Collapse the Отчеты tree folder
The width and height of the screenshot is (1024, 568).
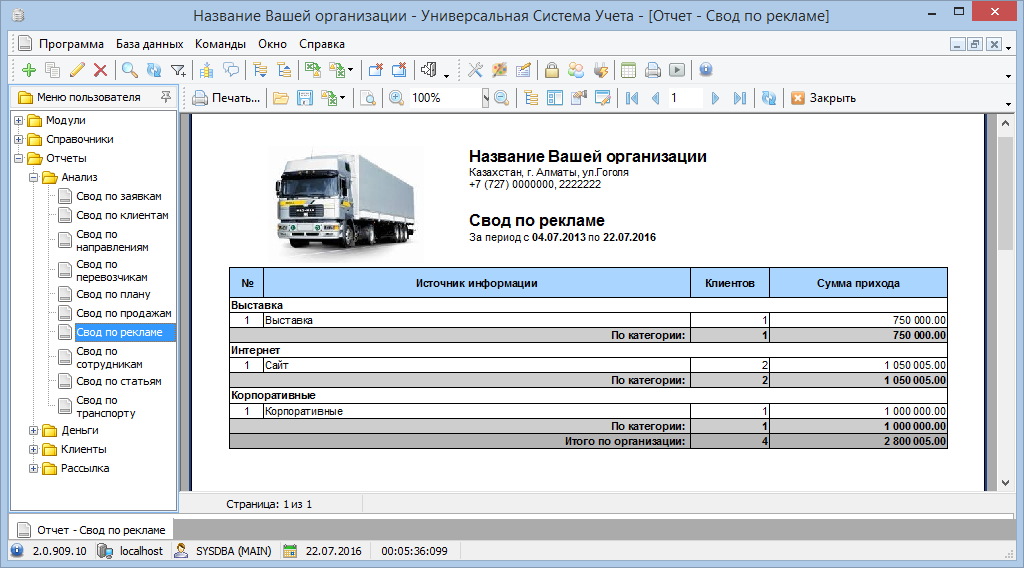pos(19,158)
